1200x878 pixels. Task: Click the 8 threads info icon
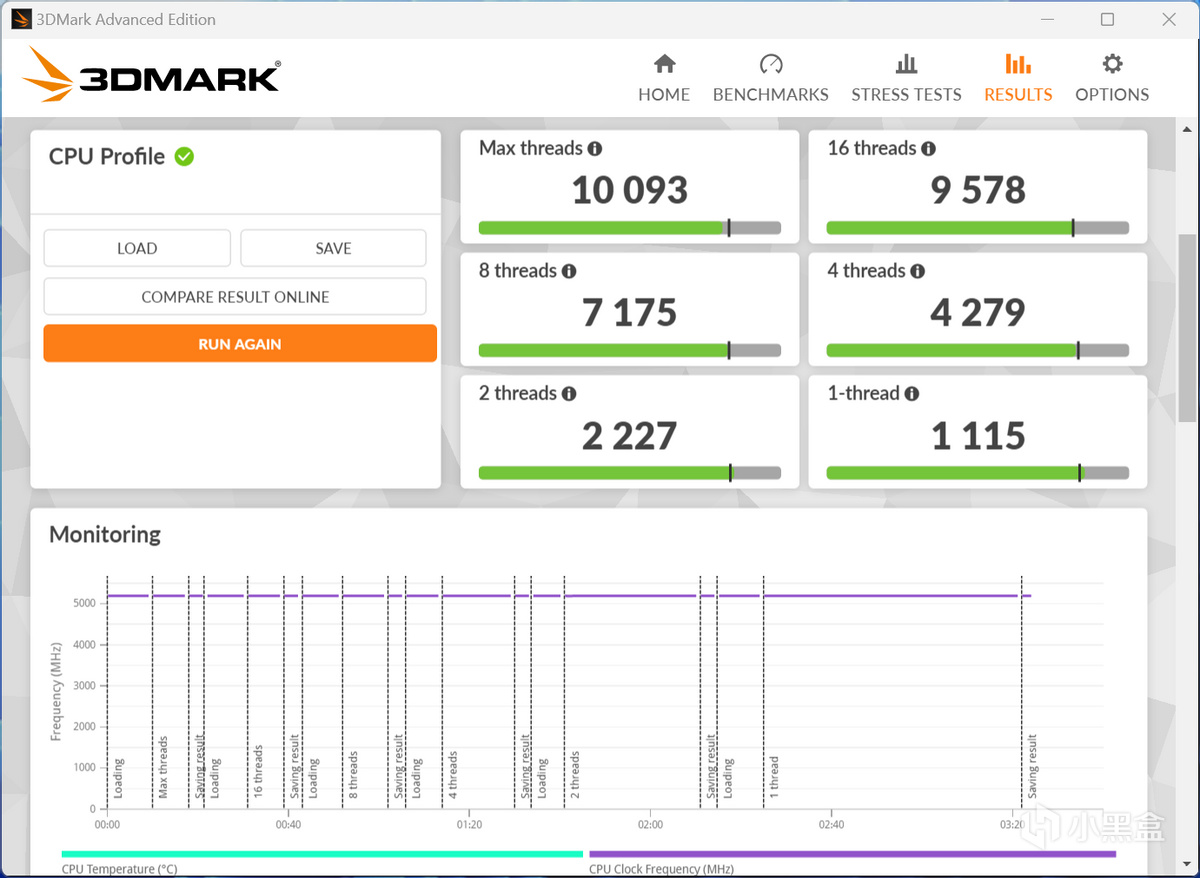click(569, 272)
